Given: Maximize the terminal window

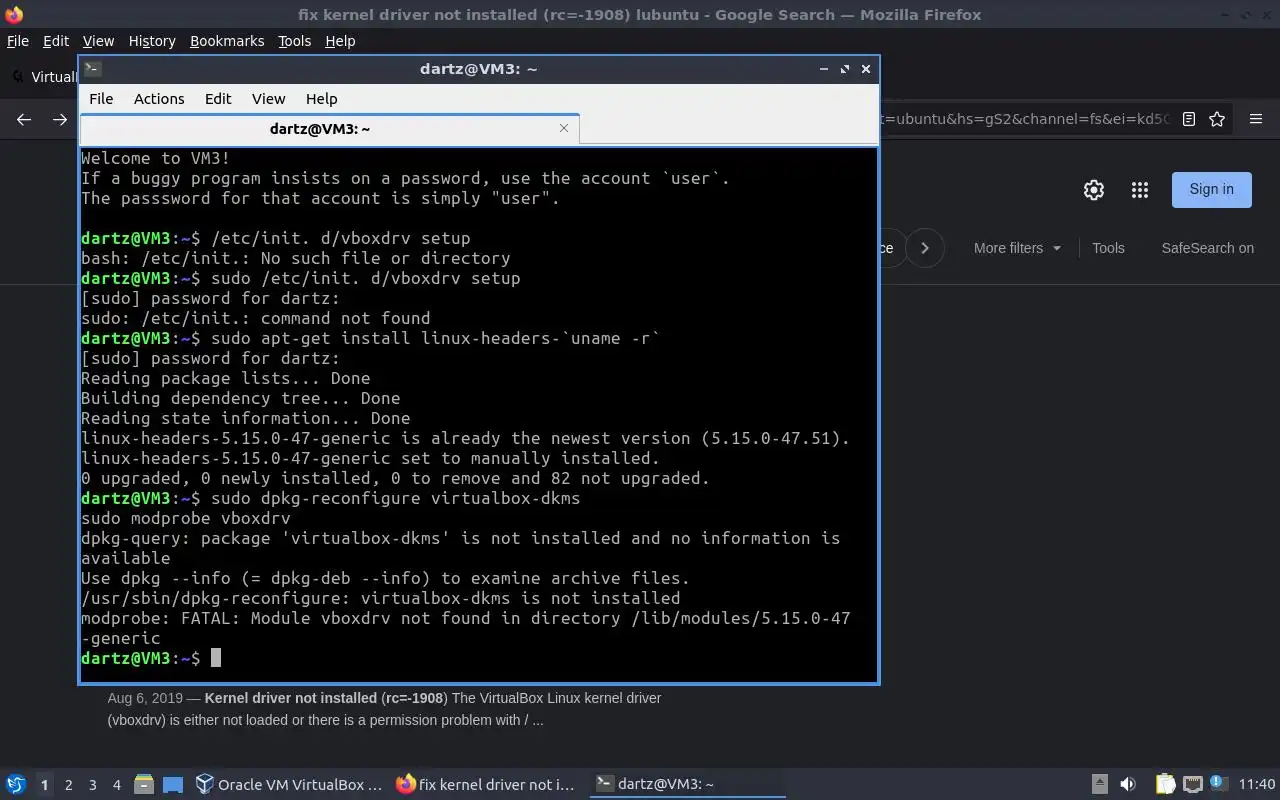Looking at the screenshot, I should (845, 68).
